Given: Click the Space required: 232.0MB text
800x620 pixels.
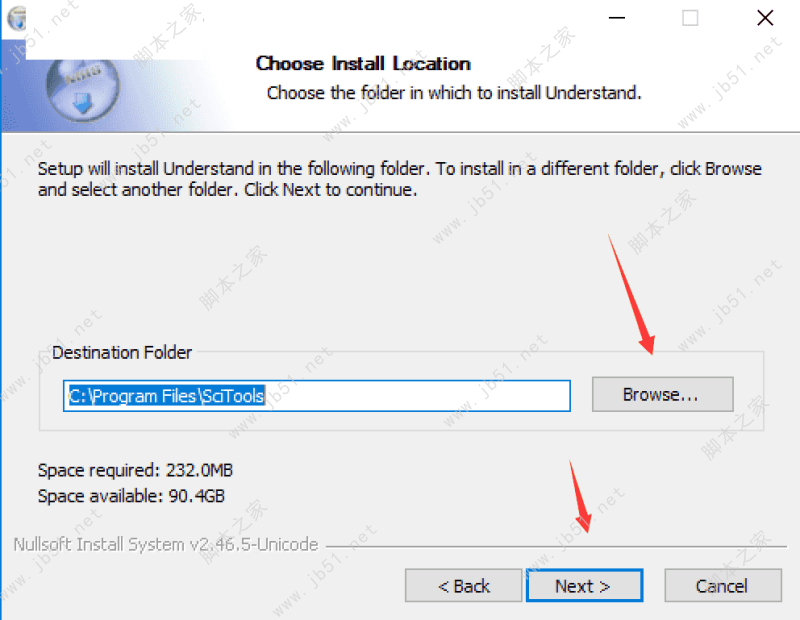Looking at the screenshot, I should (135, 470).
